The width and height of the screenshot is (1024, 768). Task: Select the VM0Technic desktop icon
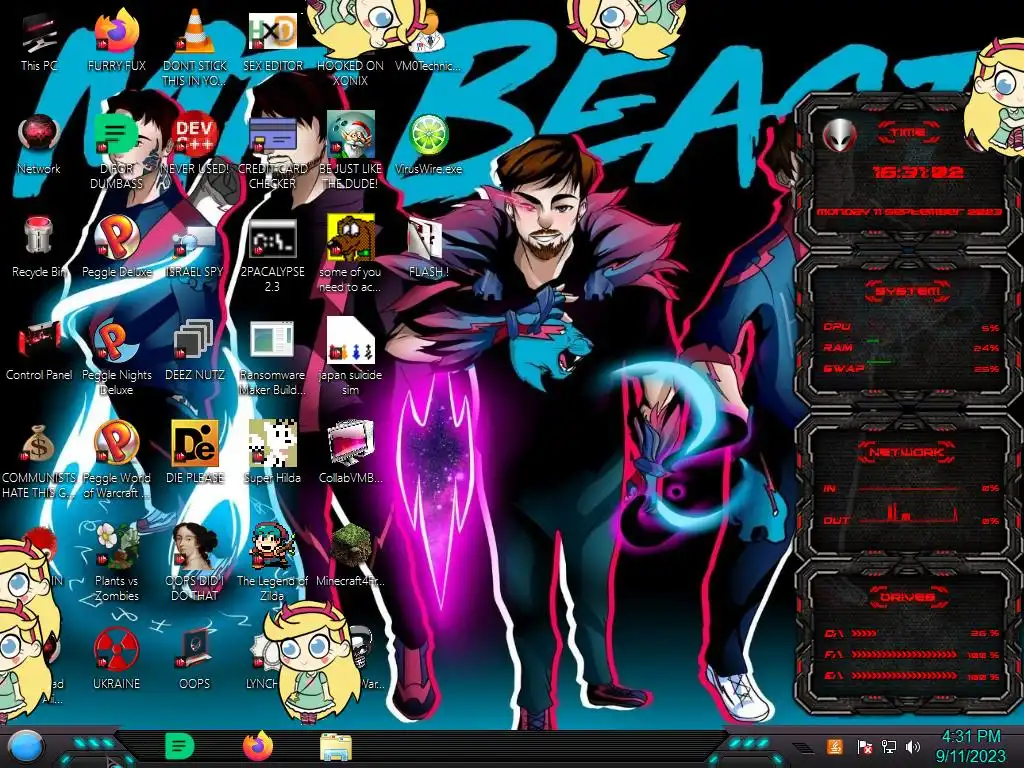click(428, 42)
